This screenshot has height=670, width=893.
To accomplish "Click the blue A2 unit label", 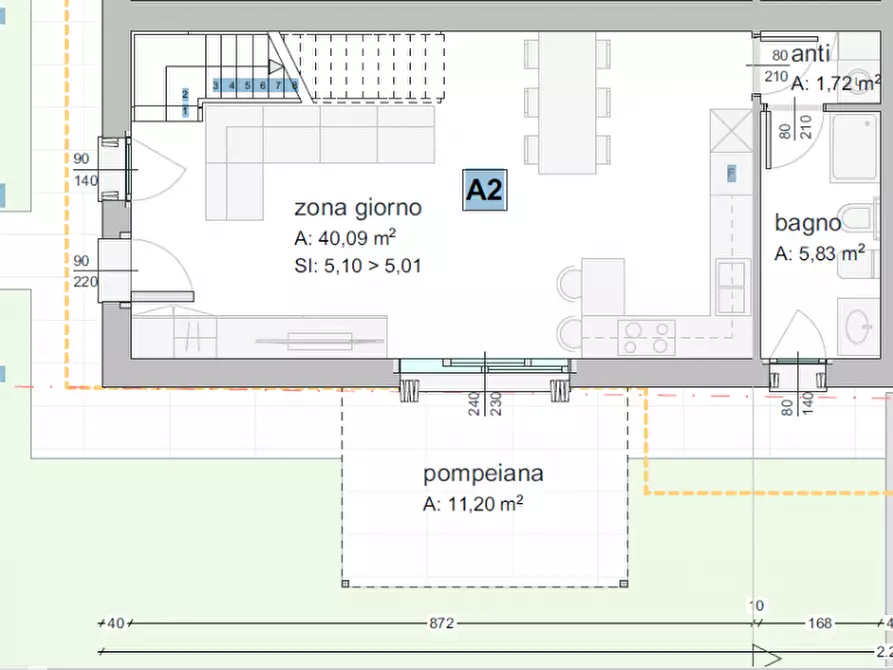I will point(484,190).
